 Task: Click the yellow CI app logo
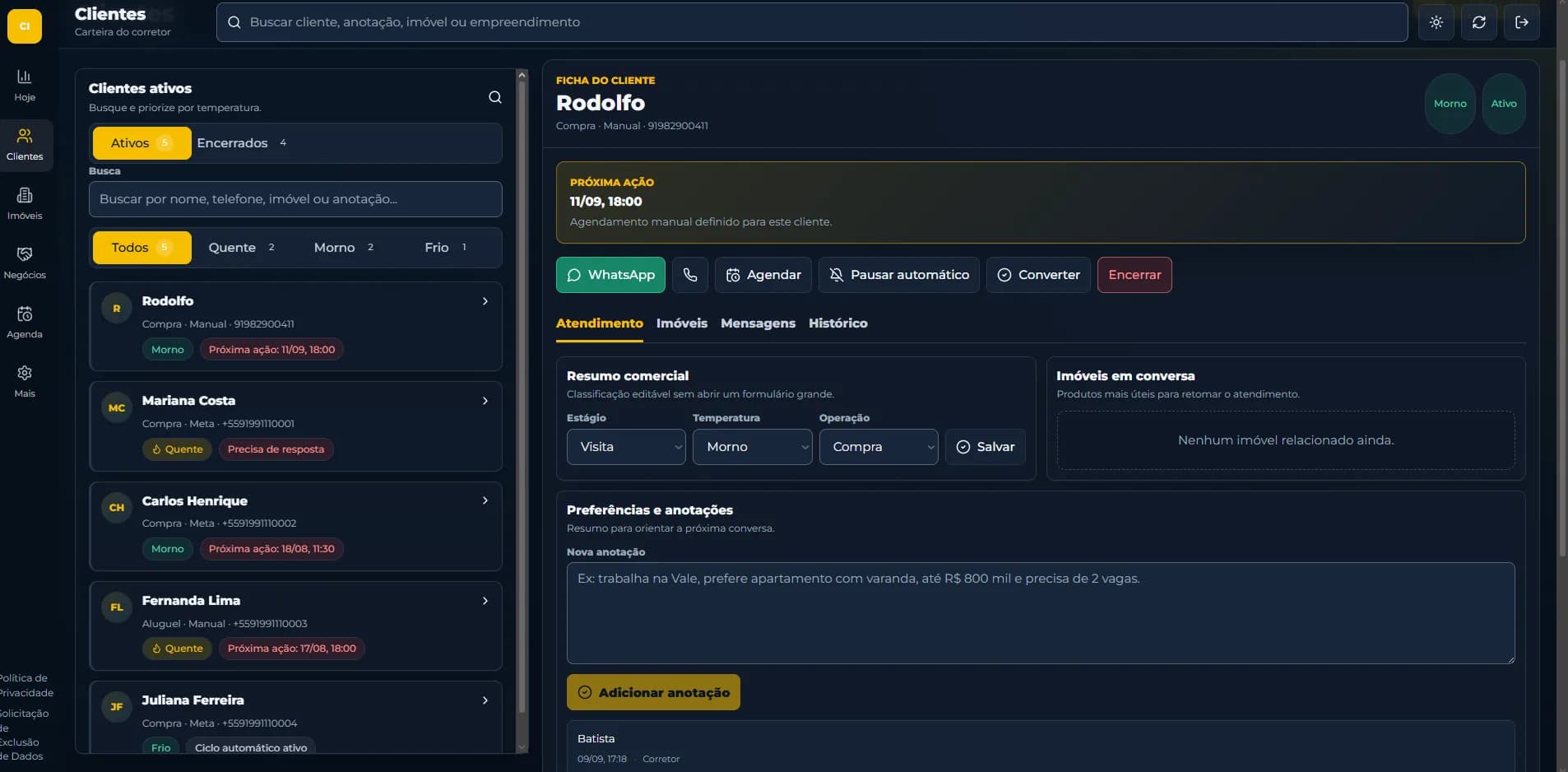tap(25, 26)
